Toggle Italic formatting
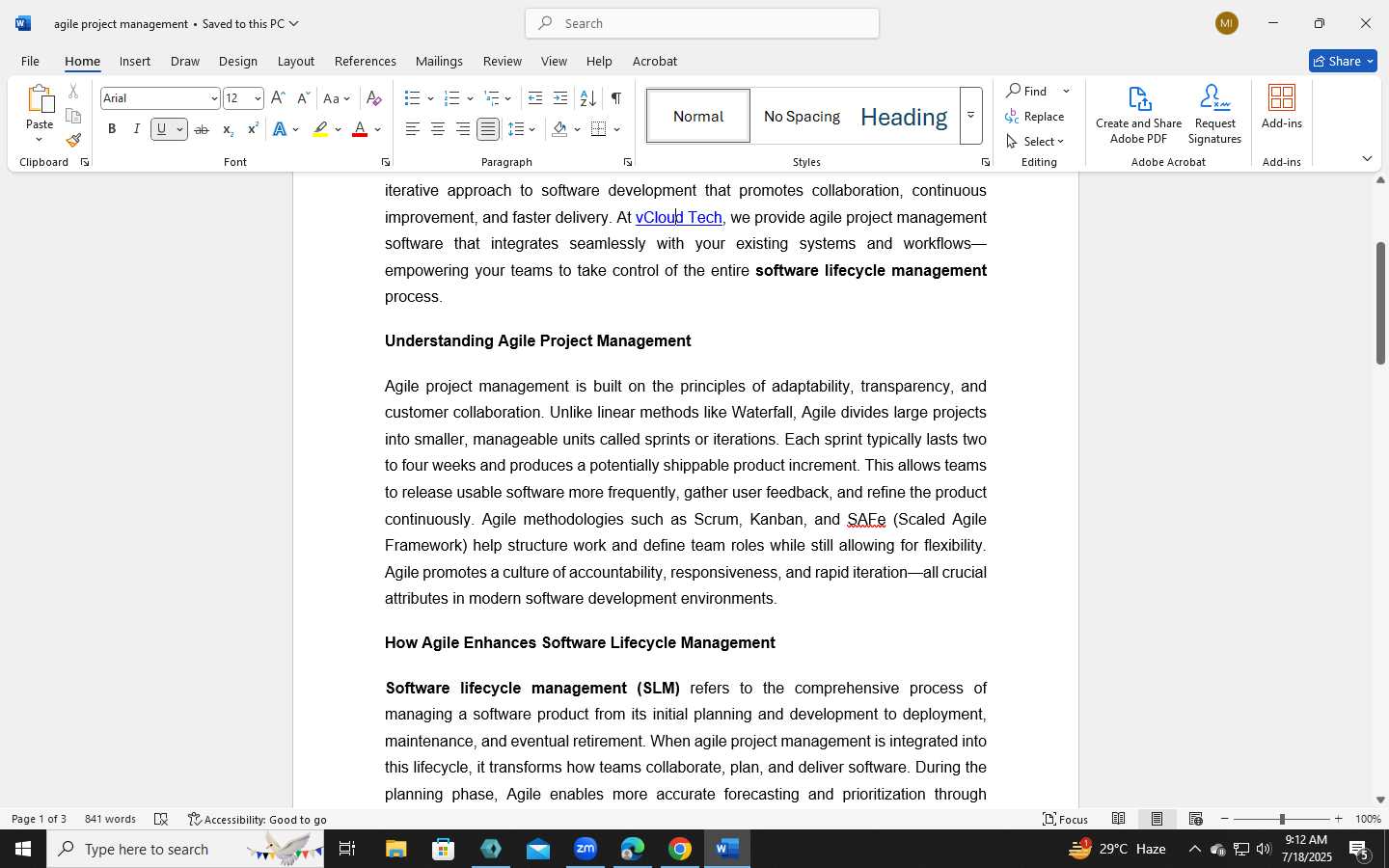The height and width of the screenshot is (868, 1389). click(x=137, y=129)
